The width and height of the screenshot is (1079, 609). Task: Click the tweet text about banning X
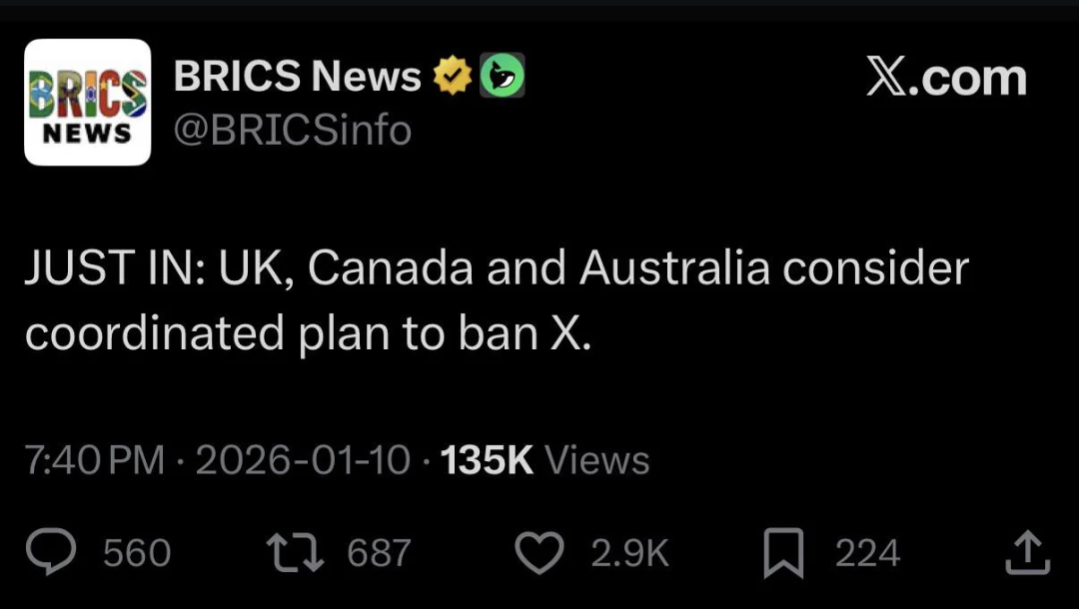click(496, 301)
